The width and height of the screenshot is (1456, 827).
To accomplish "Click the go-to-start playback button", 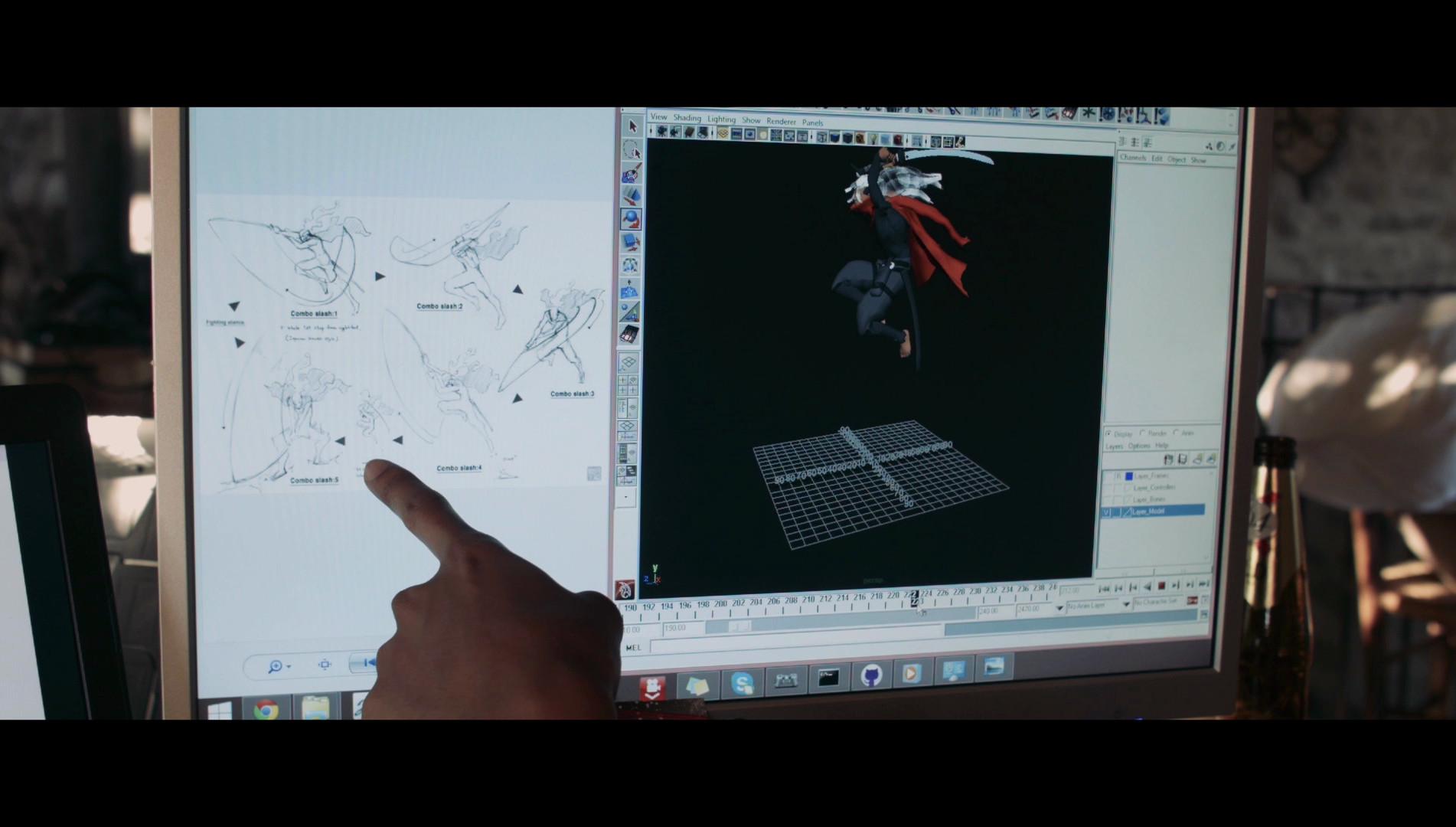I will pyautogui.click(x=1104, y=587).
